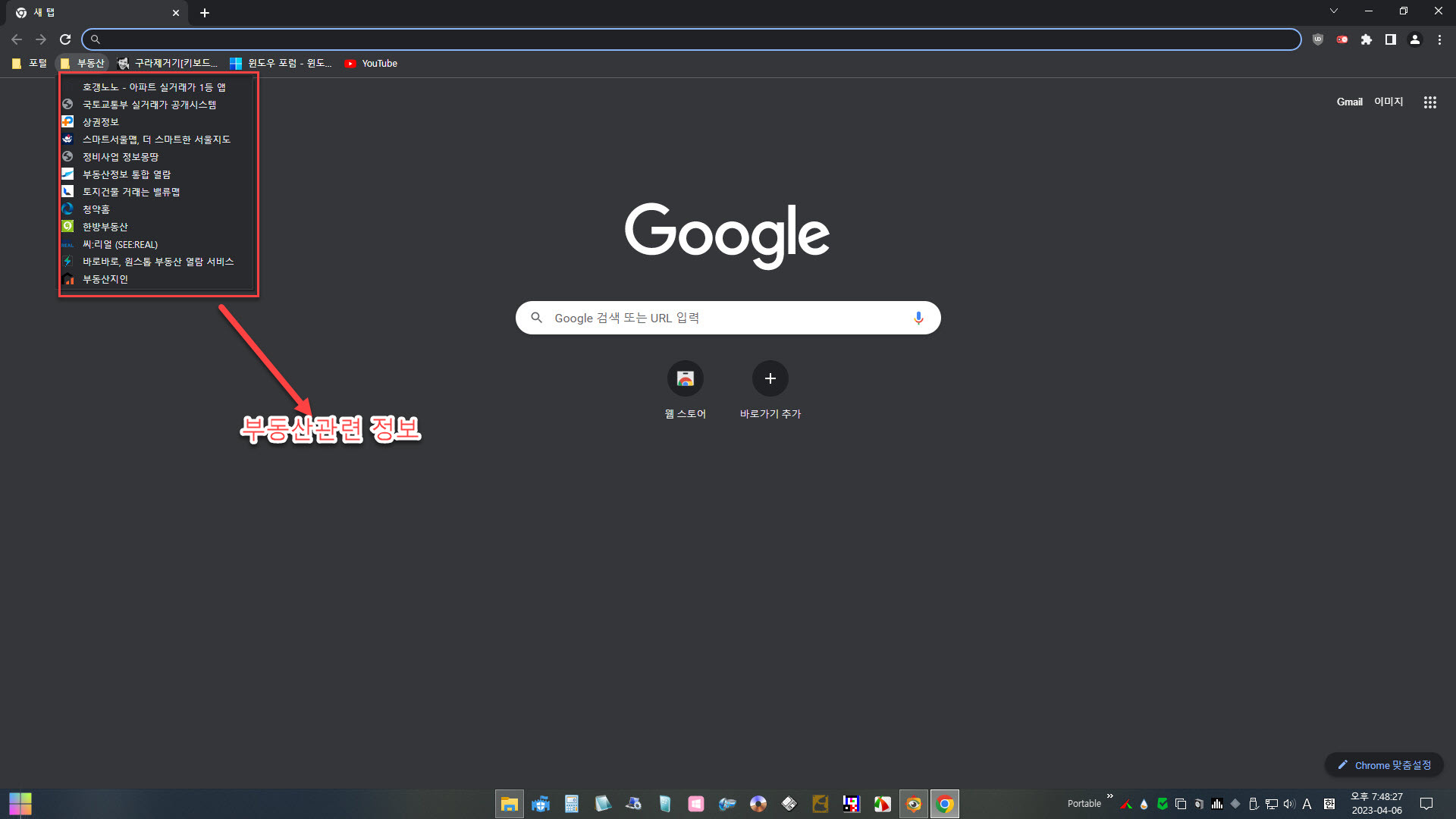
Task: Open the 포털 bookmarks folder
Action: (30, 64)
